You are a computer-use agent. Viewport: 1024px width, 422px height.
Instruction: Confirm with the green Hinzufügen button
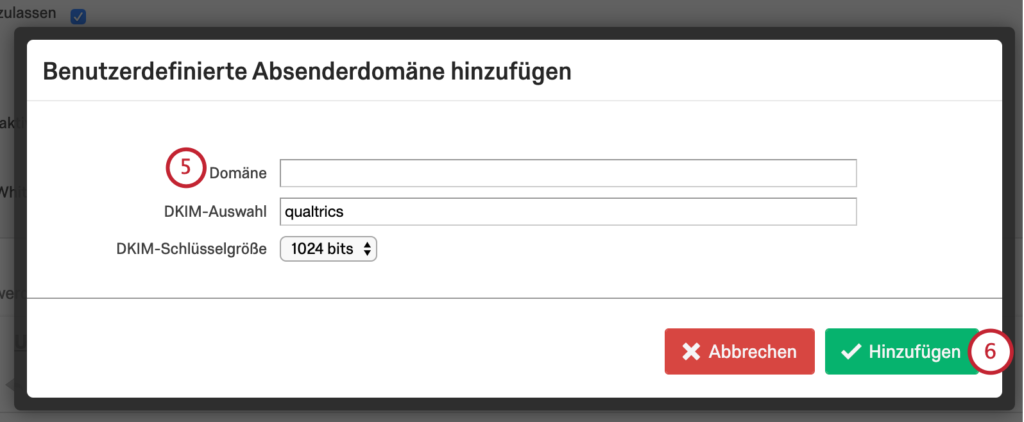point(901,351)
